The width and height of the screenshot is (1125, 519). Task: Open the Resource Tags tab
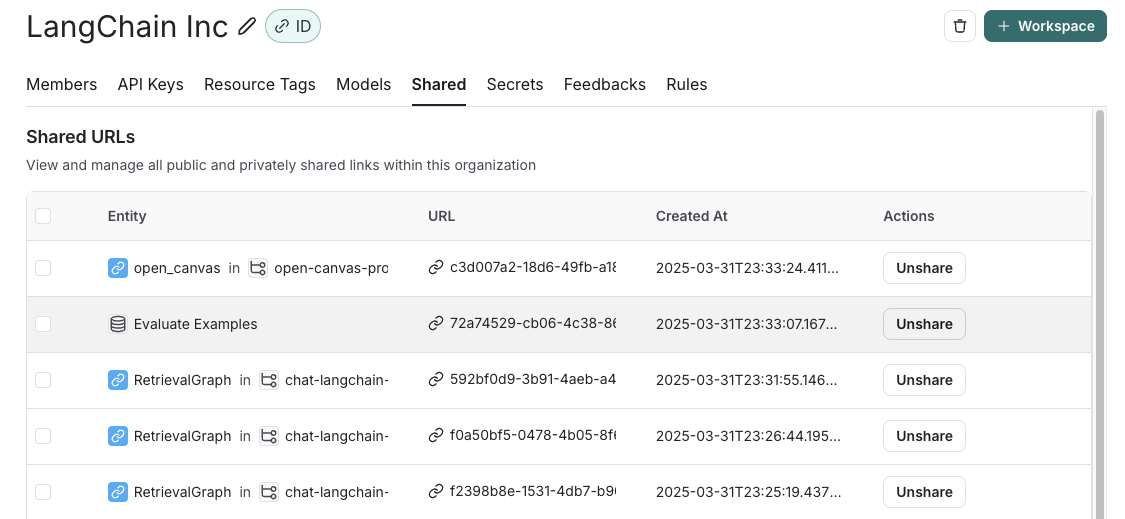[x=260, y=85]
